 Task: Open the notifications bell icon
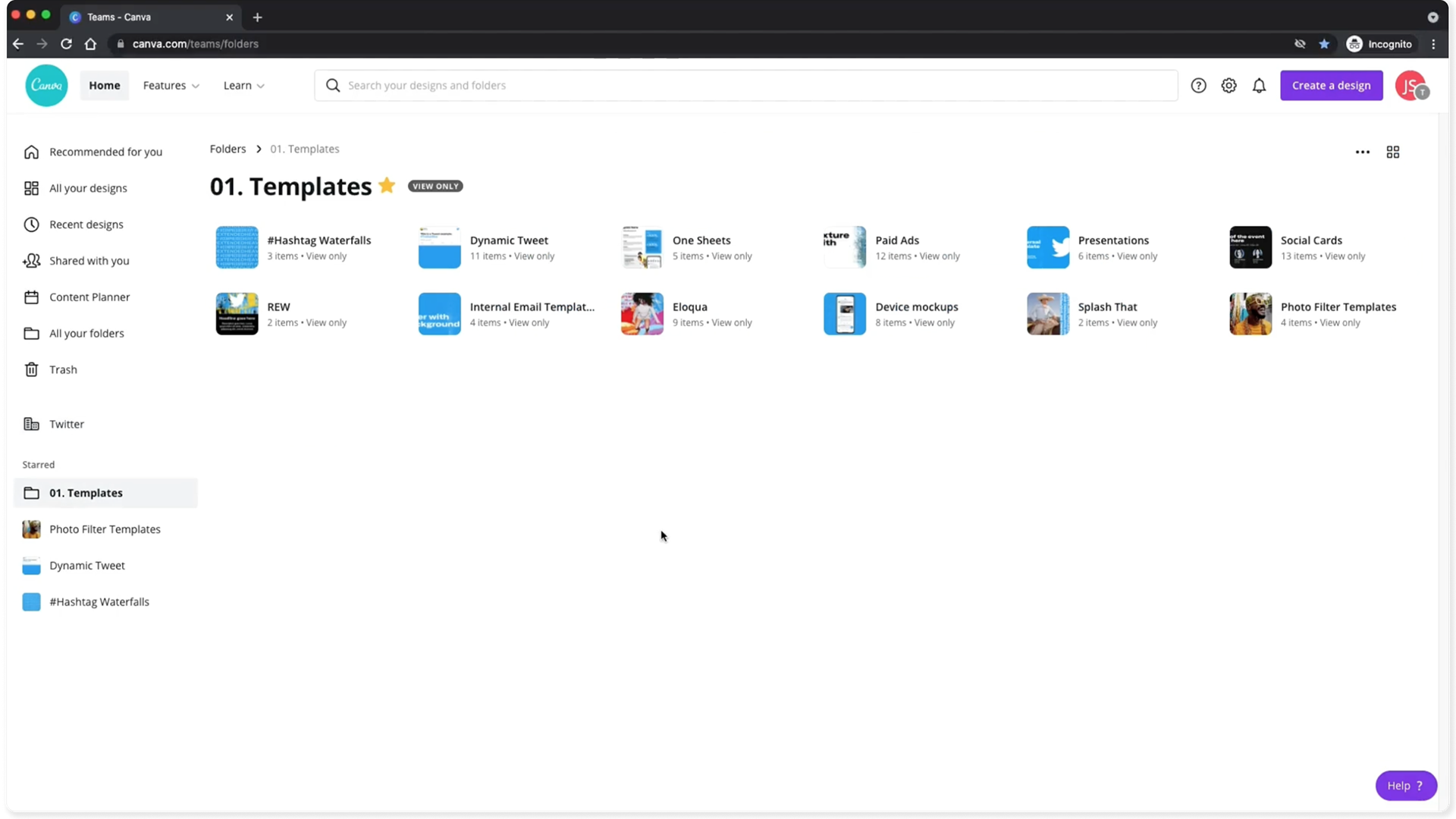[1259, 86]
